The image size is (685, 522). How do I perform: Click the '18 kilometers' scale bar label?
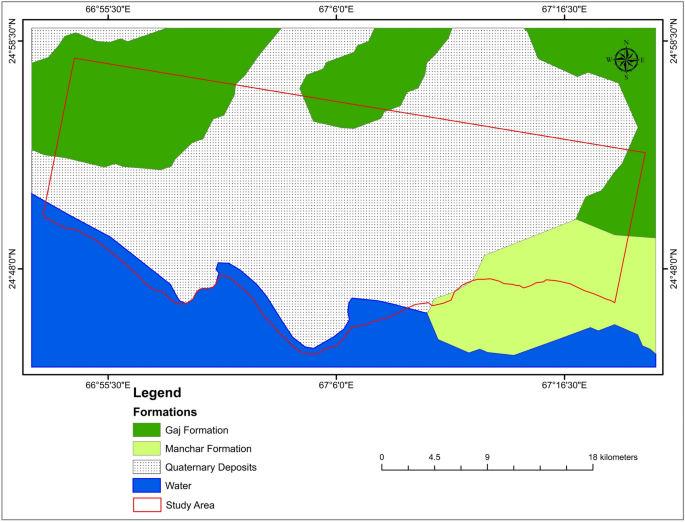point(613,457)
